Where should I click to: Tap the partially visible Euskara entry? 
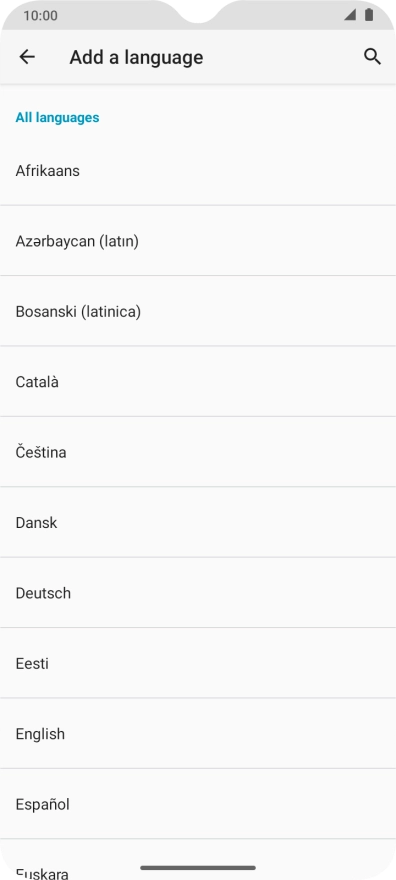[x=198, y=860]
